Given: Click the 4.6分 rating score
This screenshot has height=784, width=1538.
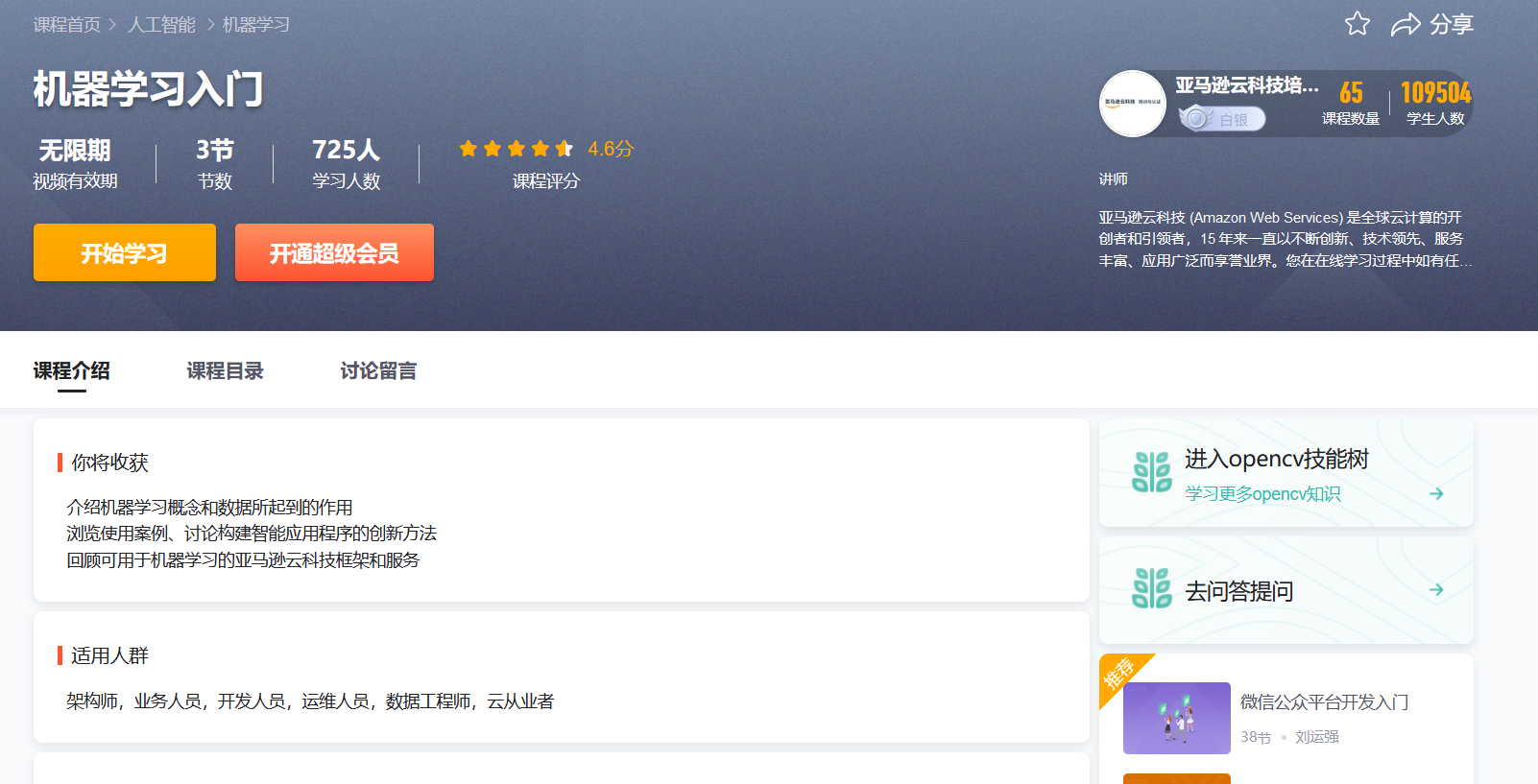Looking at the screenshot, I should tap(611, 149).
